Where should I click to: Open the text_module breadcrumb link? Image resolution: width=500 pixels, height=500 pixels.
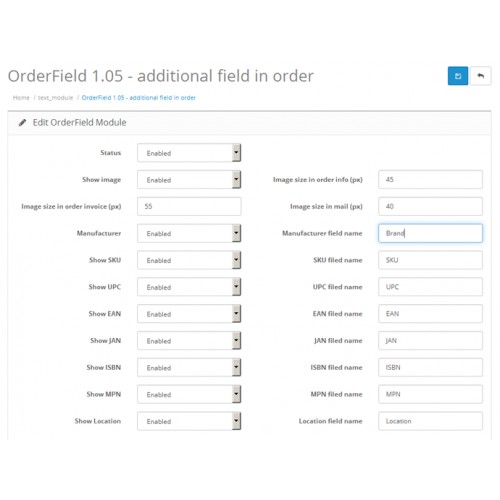[55, 98]
